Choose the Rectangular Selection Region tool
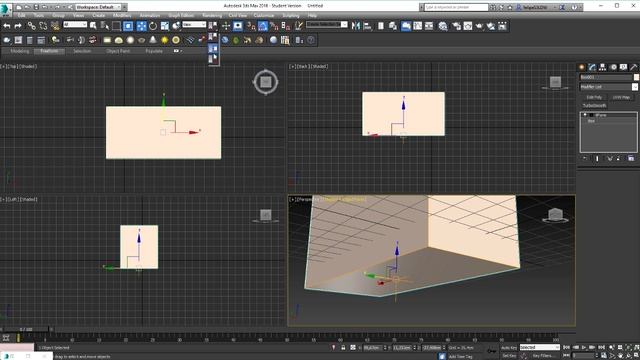 [x=116, y=26]
